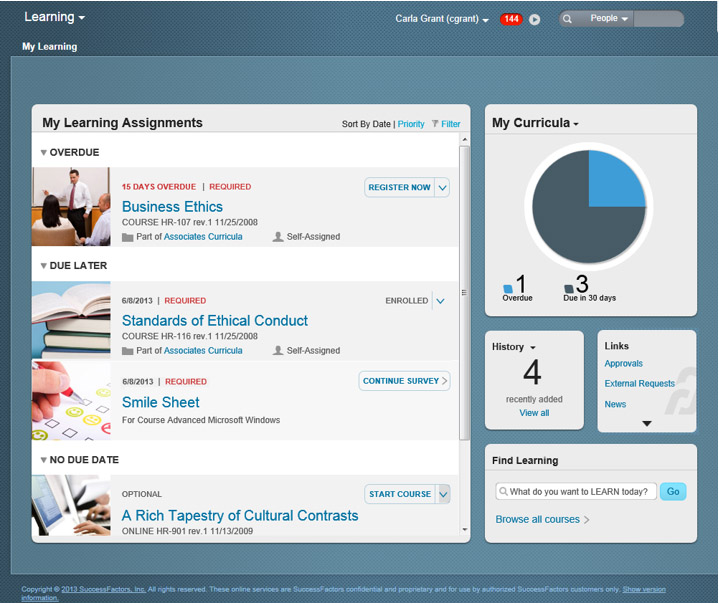Open the Business Ethics course link
This screenshot has height=604, width=719.
click(x=172, y=207)
